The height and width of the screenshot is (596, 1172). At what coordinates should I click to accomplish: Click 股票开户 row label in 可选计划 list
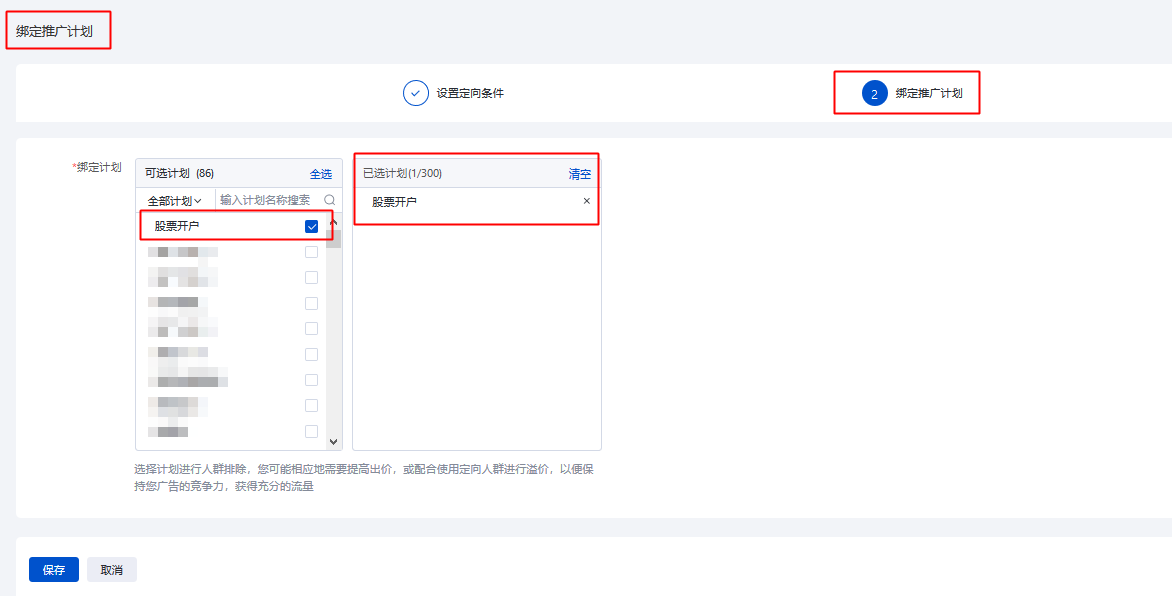177,226
